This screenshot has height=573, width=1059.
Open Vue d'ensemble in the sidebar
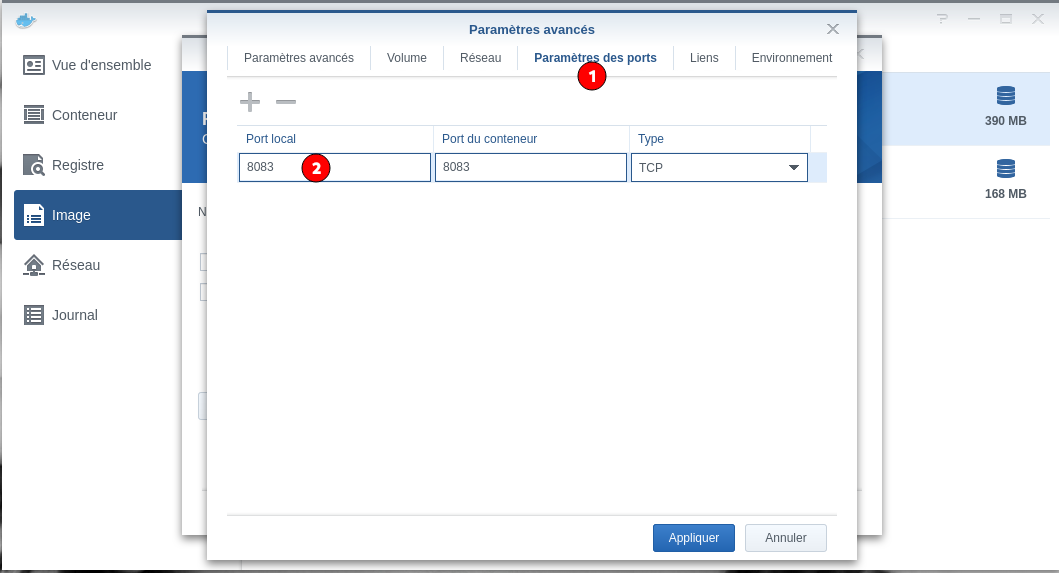pos(100,65)
